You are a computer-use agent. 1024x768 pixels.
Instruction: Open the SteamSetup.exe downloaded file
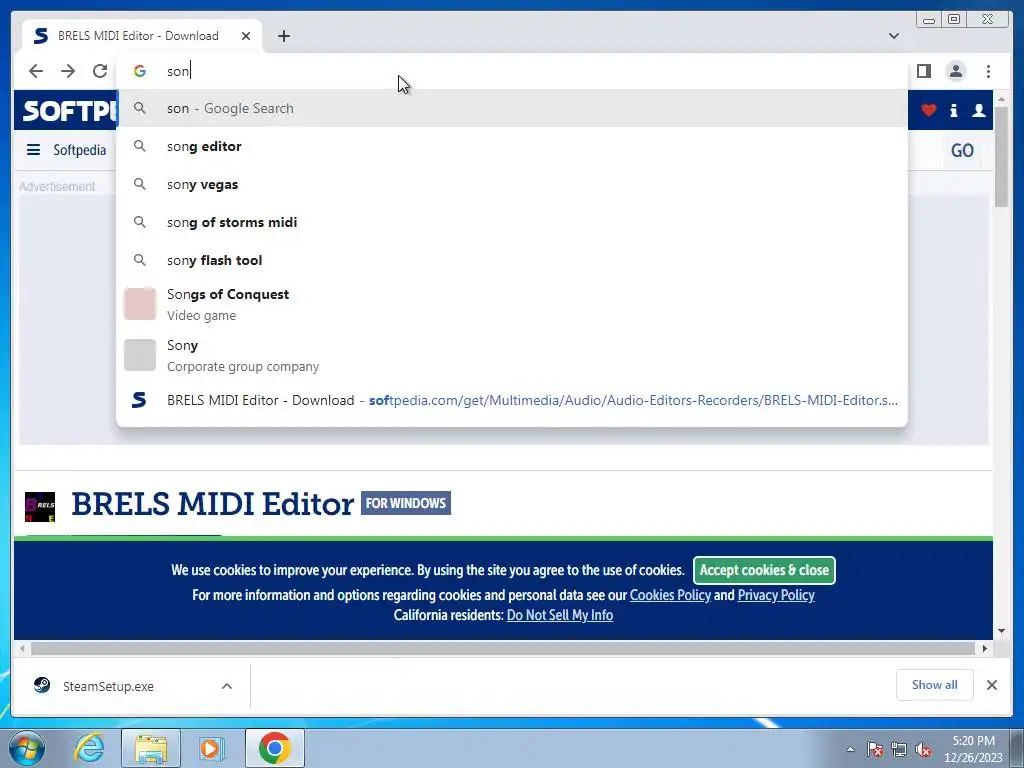(108, 686)
